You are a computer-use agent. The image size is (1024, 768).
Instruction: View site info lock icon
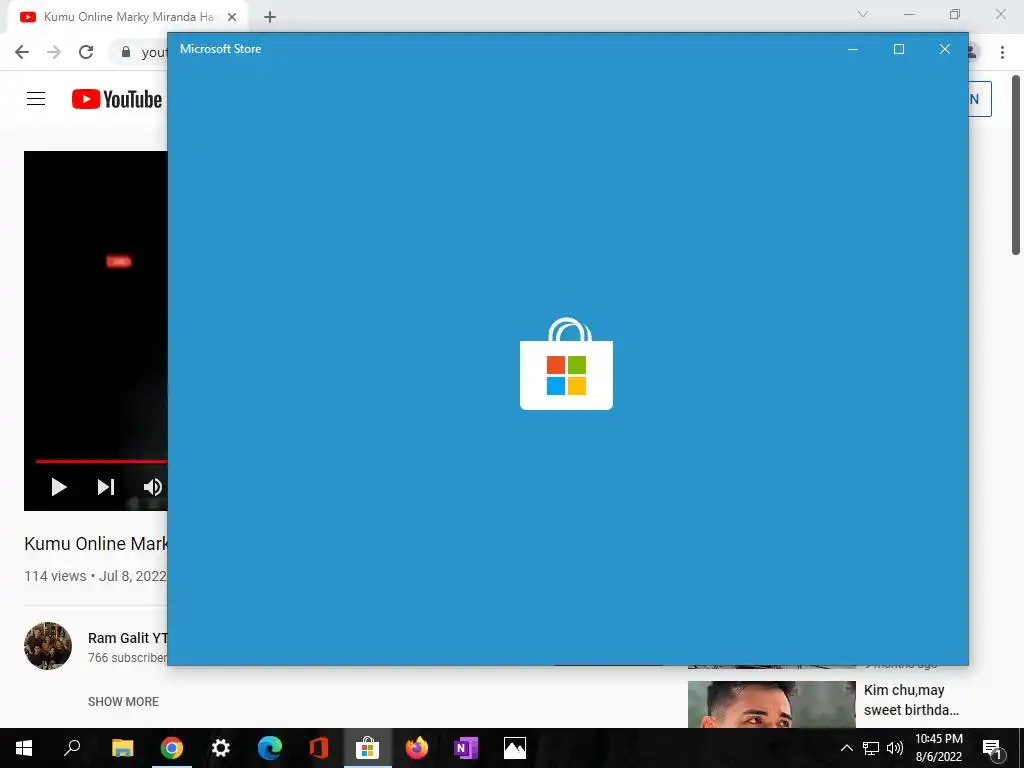point(126,52)
